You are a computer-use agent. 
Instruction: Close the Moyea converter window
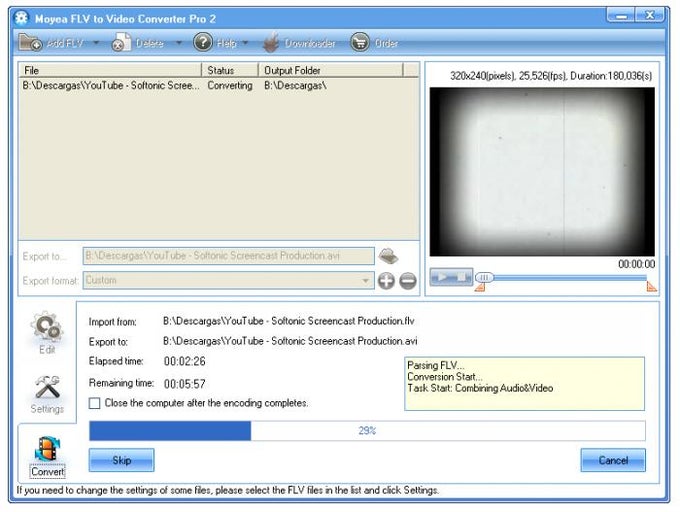click(x=649, y=15)
